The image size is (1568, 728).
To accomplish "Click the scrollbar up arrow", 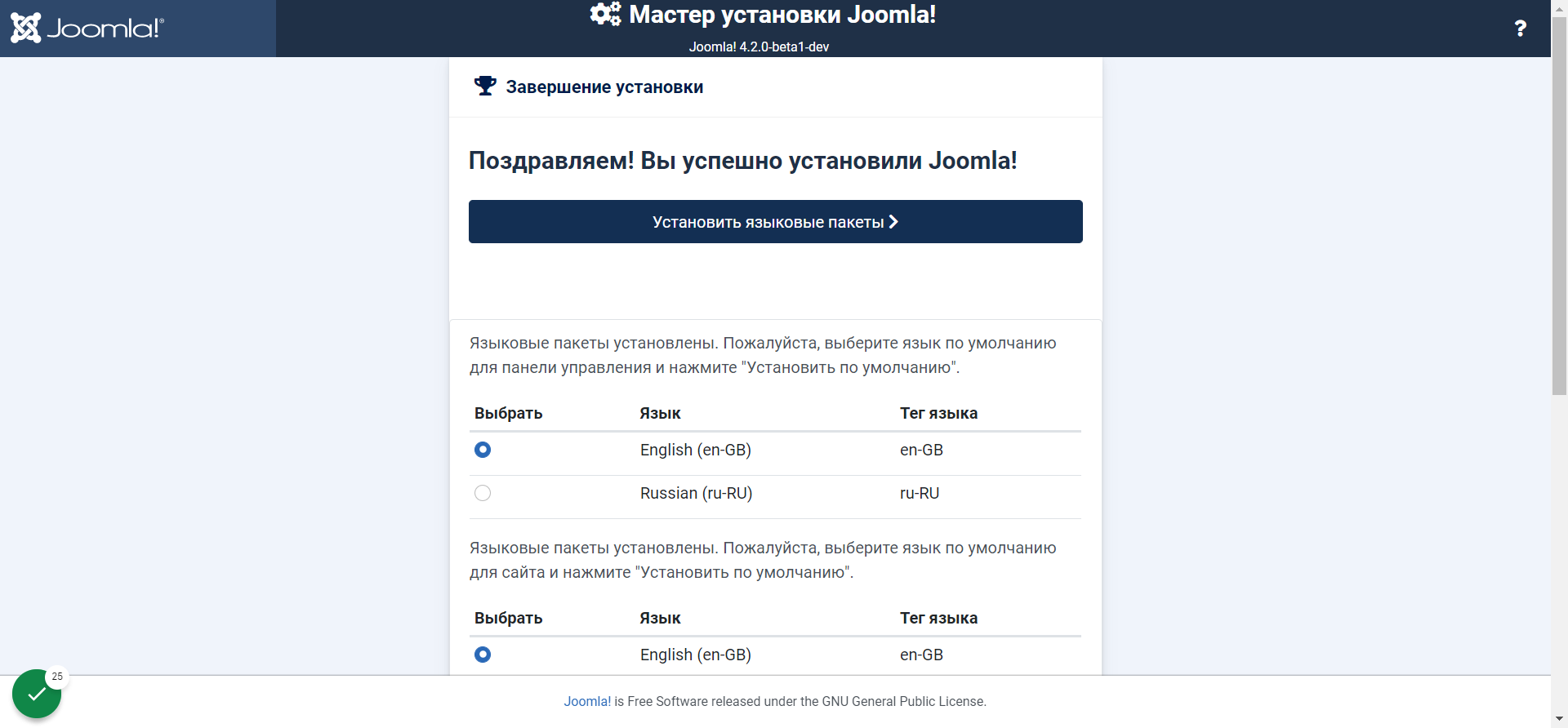I will [x=1559, y=7].
